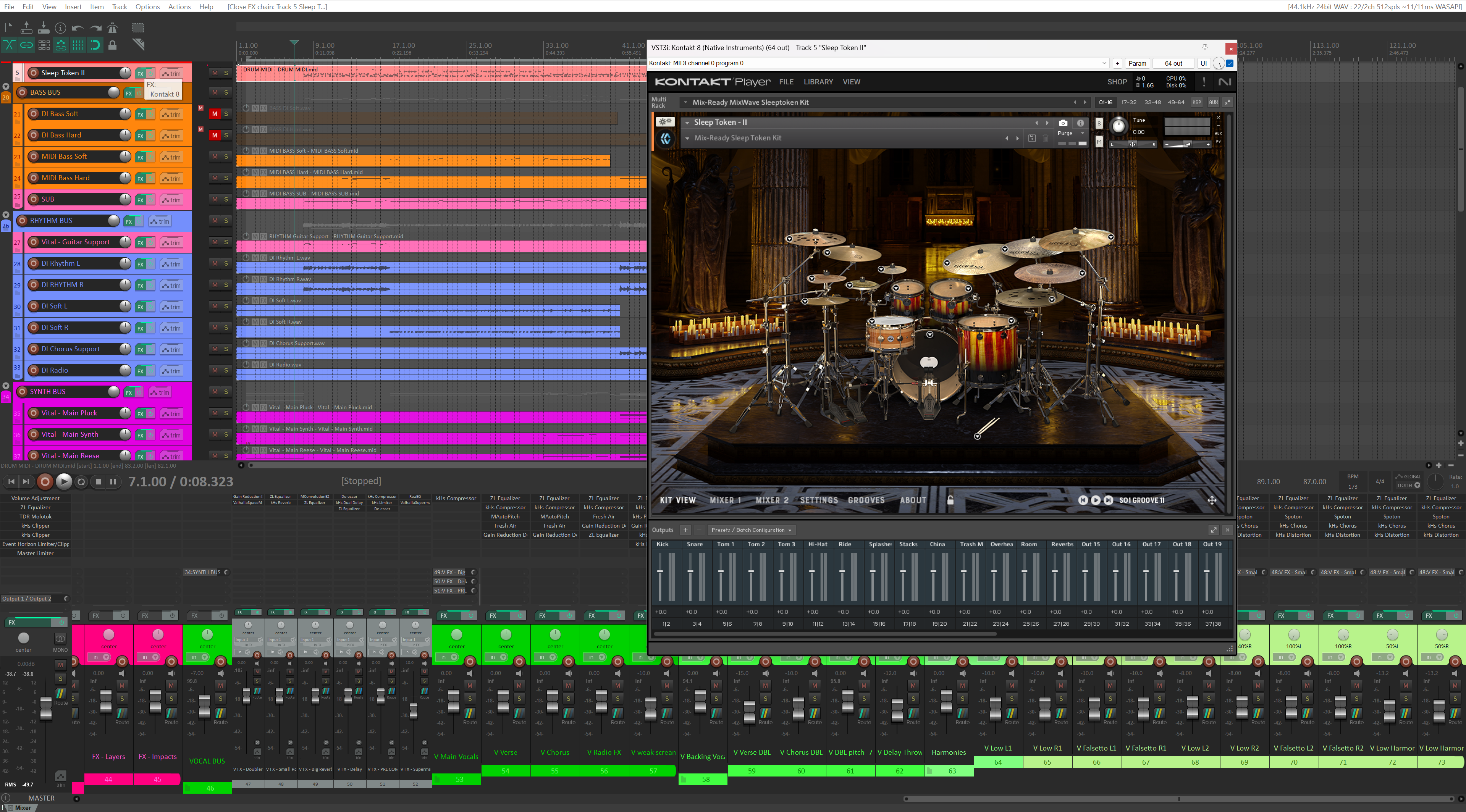Image resolution: width=1466 pixels, height=812 pixels.
Task: Click the MixWave logo icon in Kontakt
Action: coord(665,138)
